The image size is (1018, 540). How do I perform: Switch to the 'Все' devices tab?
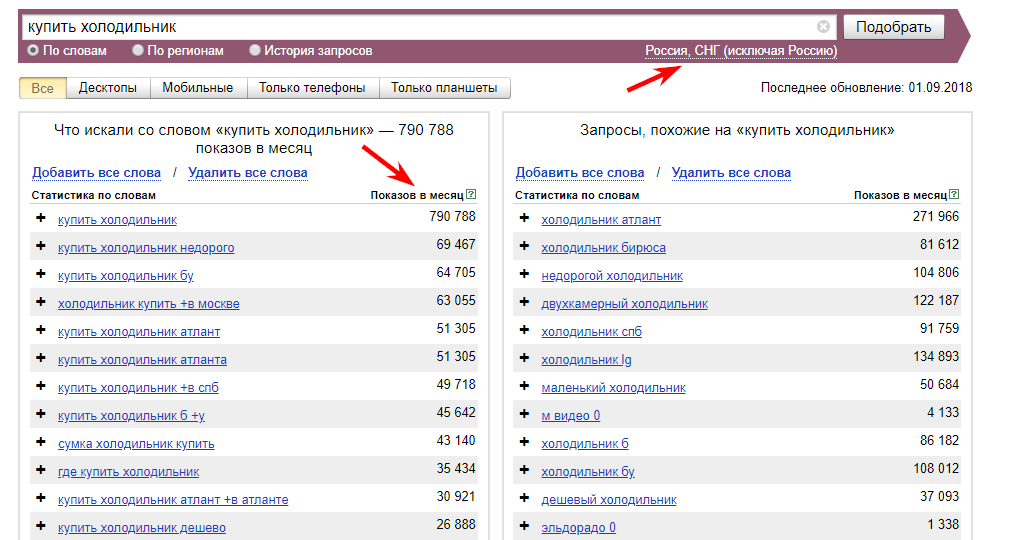(x=43, y=88)
